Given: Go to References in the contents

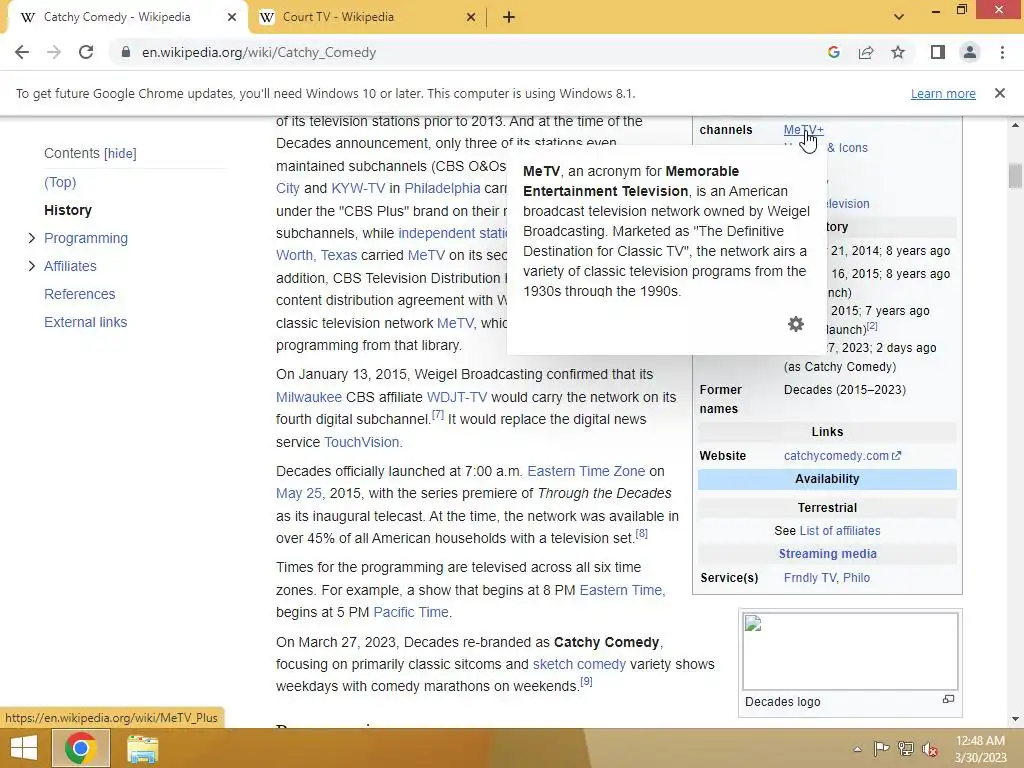Looking at the screenshot, I should tap(80, 295).
